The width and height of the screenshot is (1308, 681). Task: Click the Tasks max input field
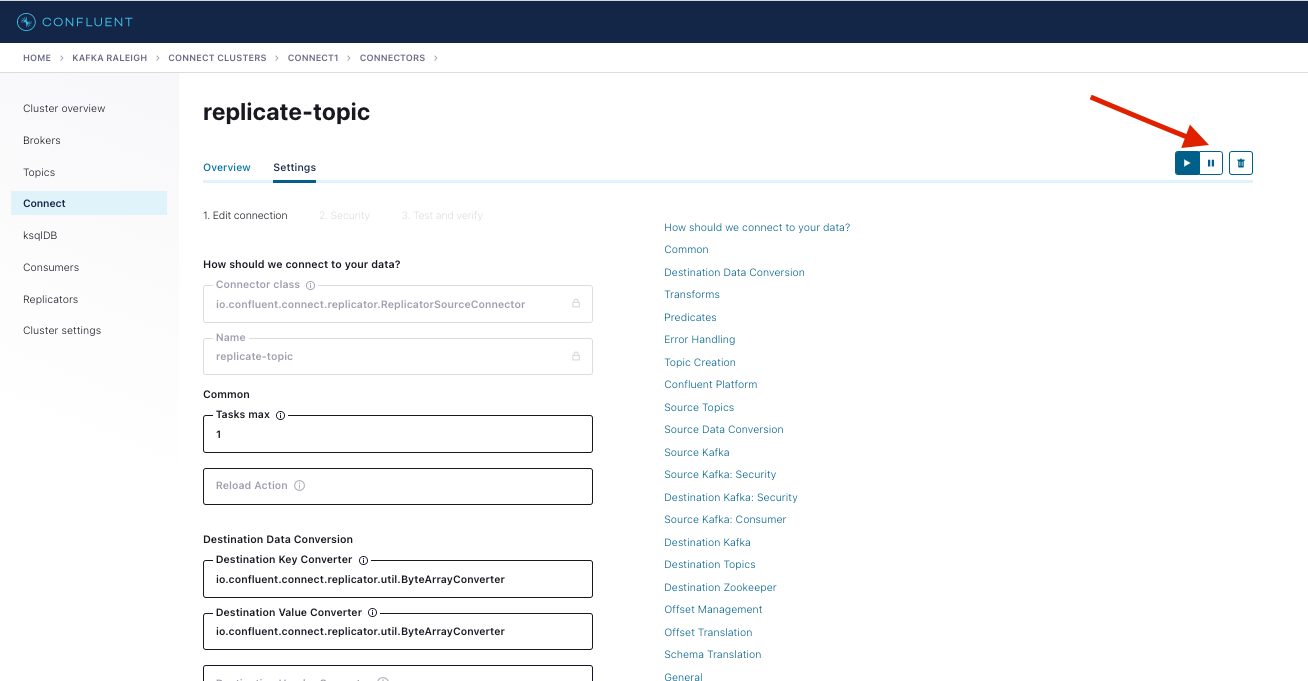point(398,434)
